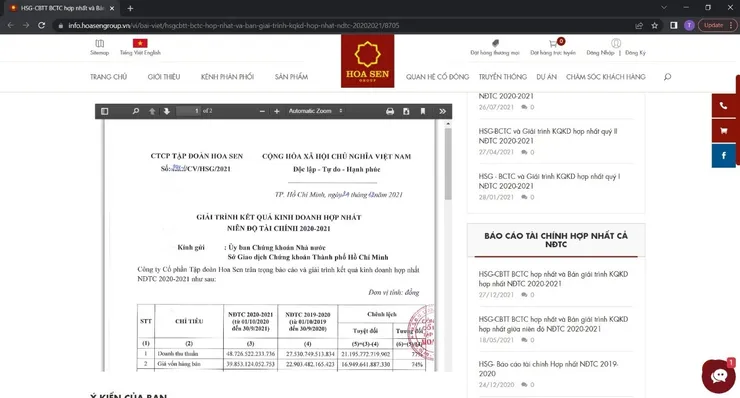This screenshot has height=398, width=740.
Task: Print the PDF document
Action: tap(390, 111)
